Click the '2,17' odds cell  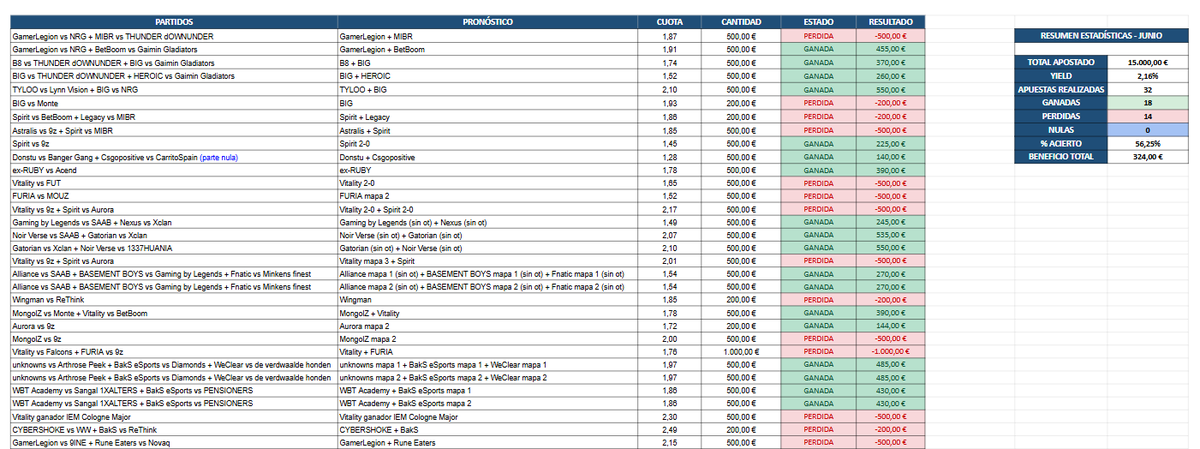click(671, 210)
